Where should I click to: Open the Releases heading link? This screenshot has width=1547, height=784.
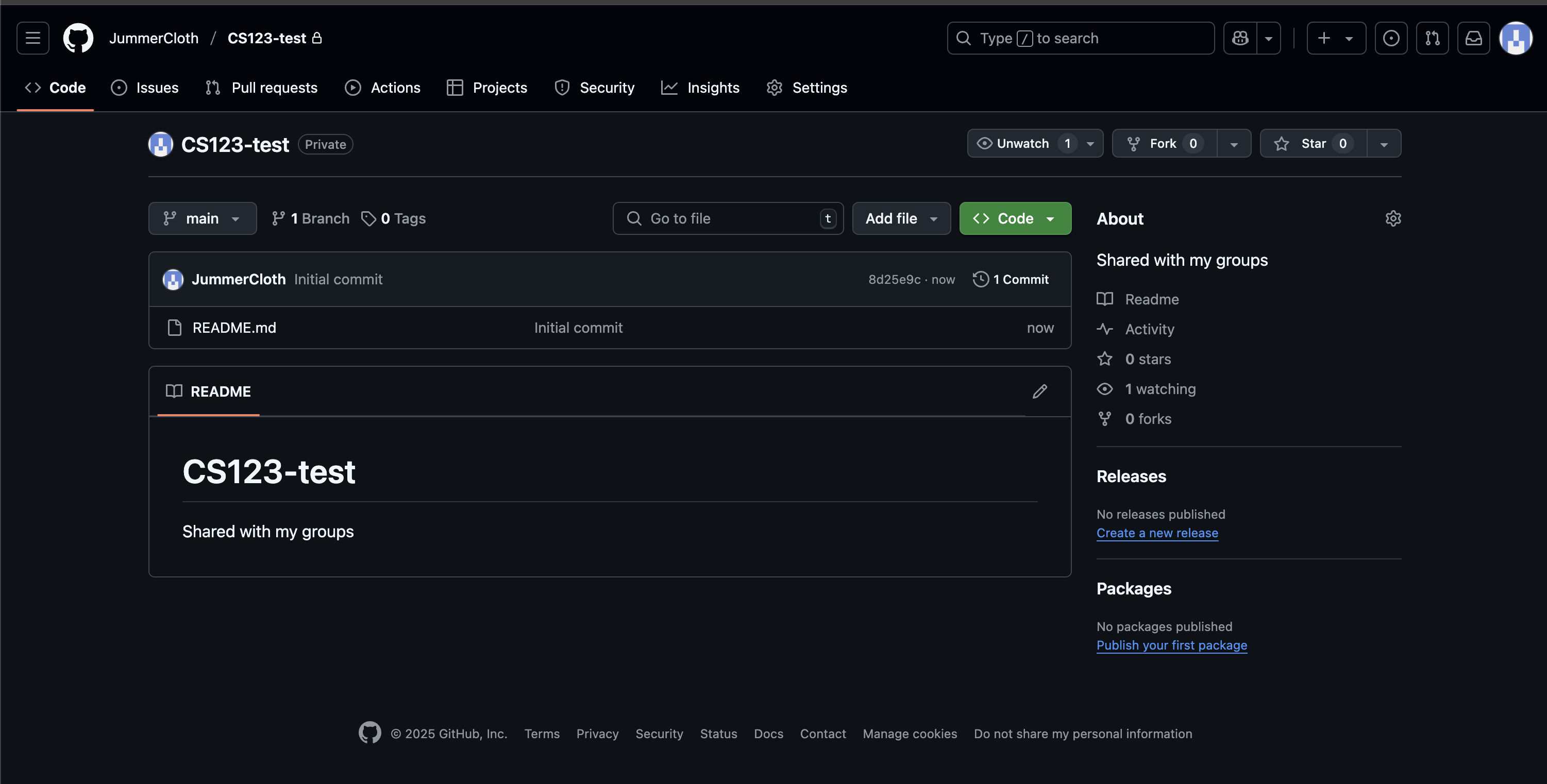(x=1132, y=476)
